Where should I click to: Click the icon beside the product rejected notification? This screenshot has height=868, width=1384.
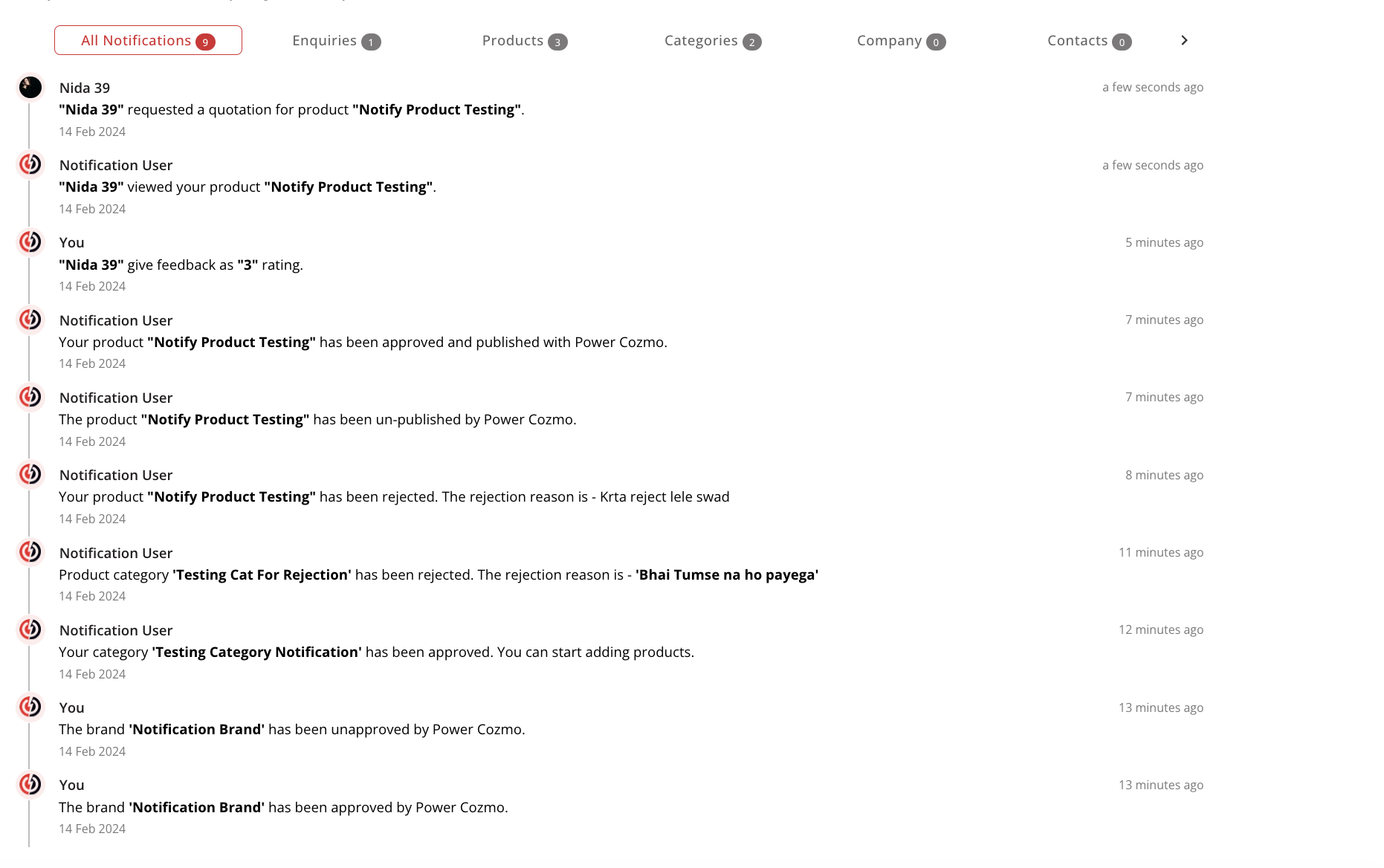click(30, 474)
